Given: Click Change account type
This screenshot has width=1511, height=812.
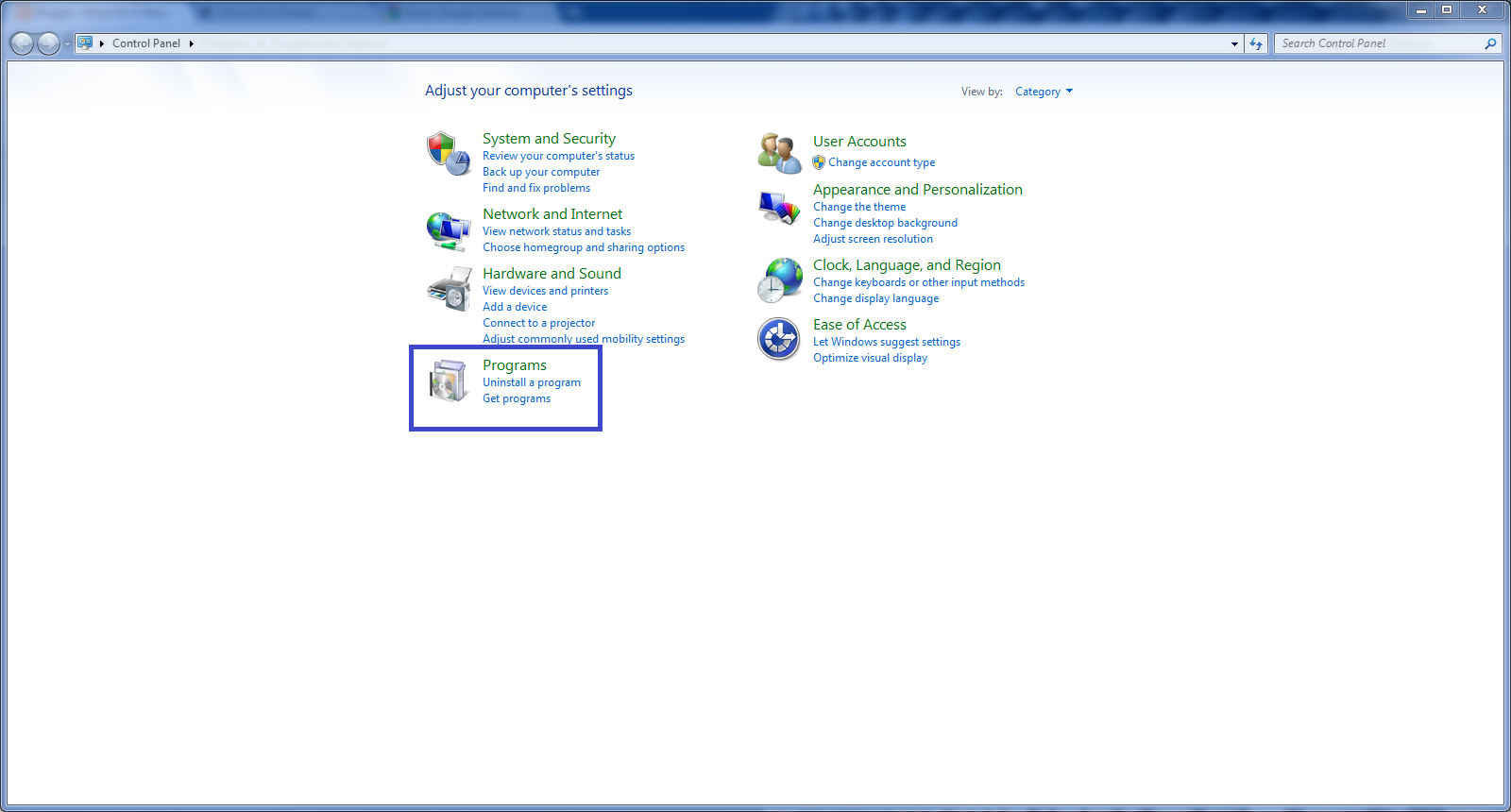Looking at the screenshot, I should tap(881, 162).
